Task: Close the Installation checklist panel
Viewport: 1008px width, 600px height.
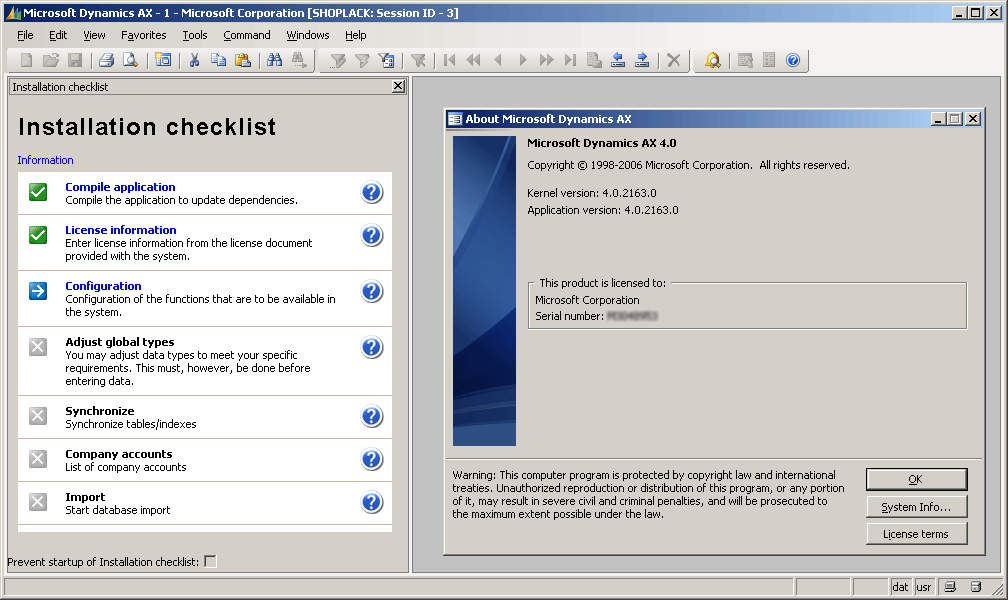Action: [399, 86]
